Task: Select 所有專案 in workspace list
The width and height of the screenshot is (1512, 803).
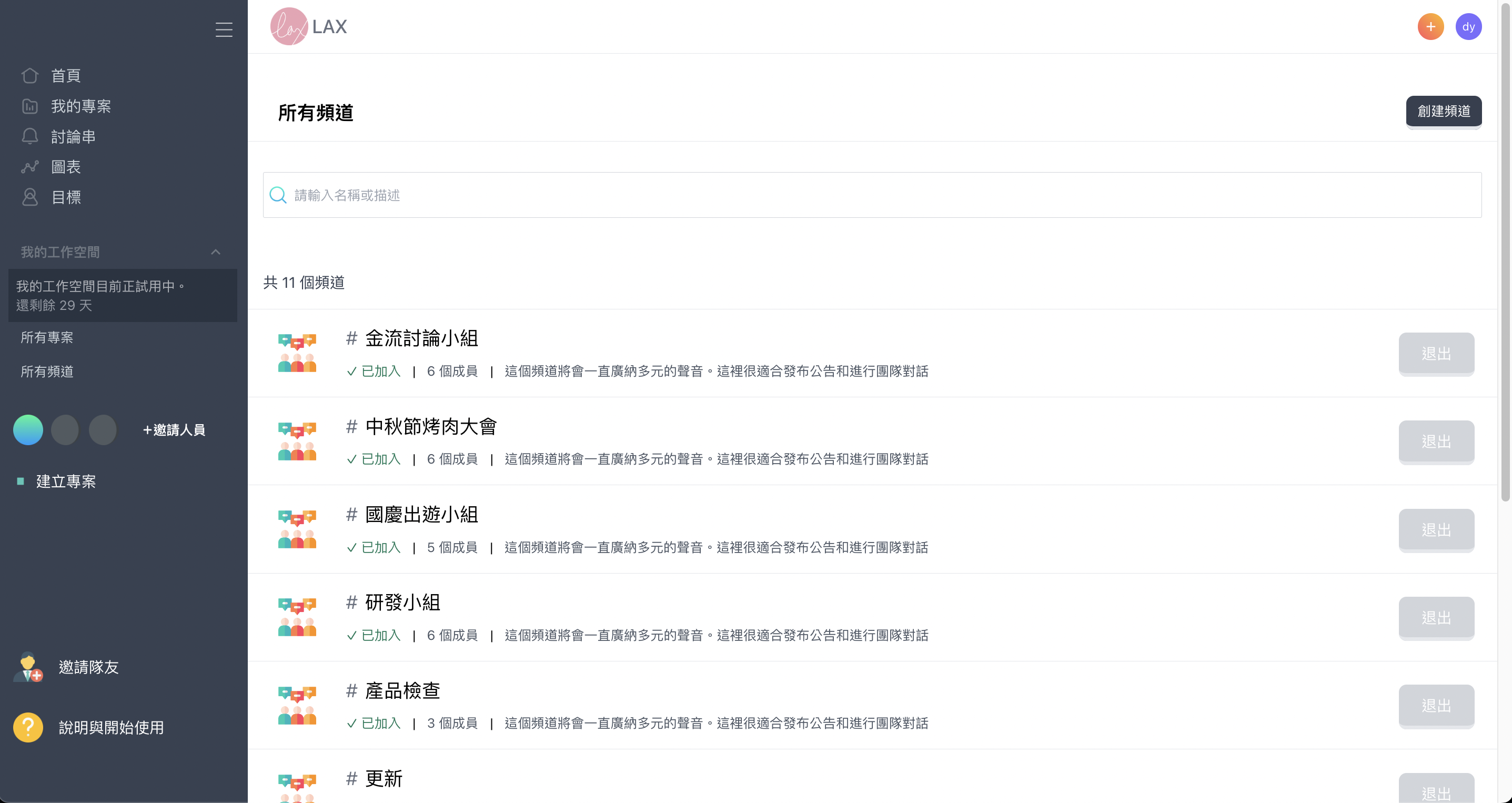Action: coord(47,337)
